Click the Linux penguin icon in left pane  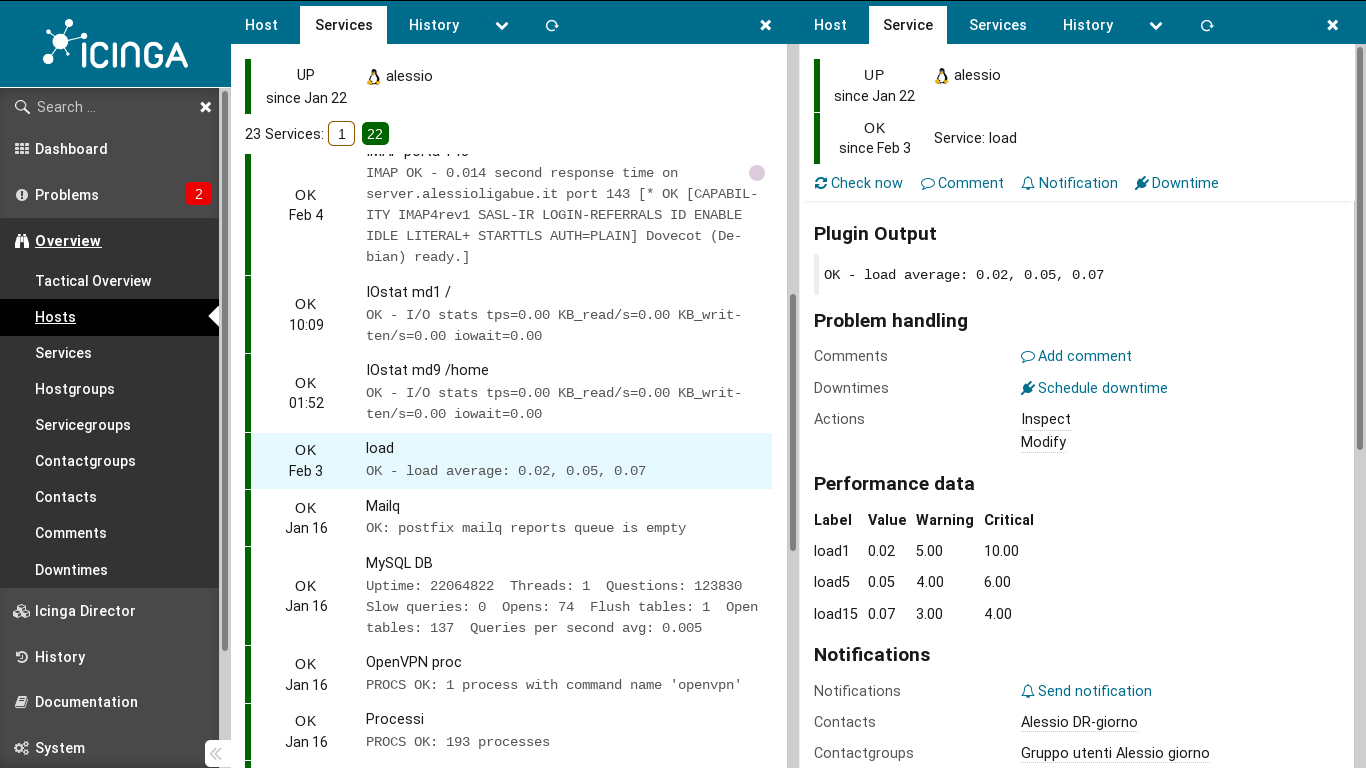pos(374,76)
